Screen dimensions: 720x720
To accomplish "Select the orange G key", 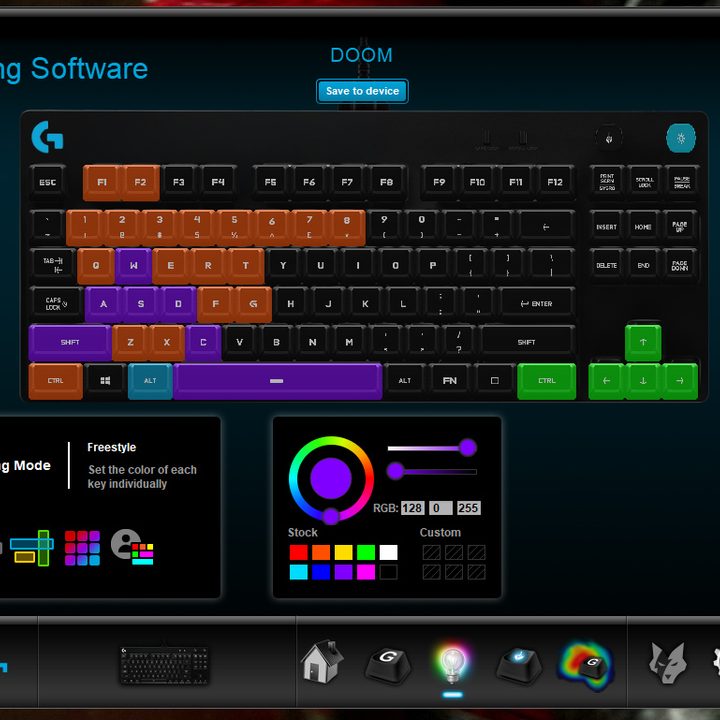I will coord(253,304).
